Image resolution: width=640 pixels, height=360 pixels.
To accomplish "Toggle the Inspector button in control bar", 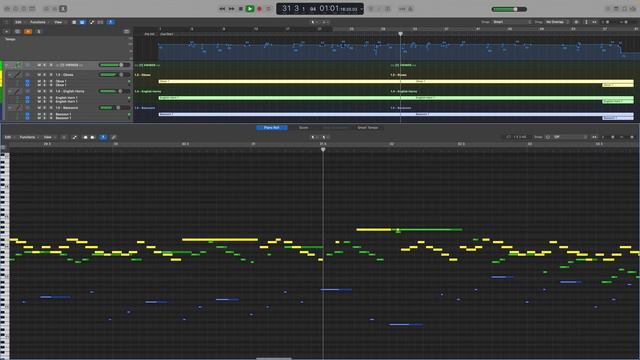I will point(16,9).
